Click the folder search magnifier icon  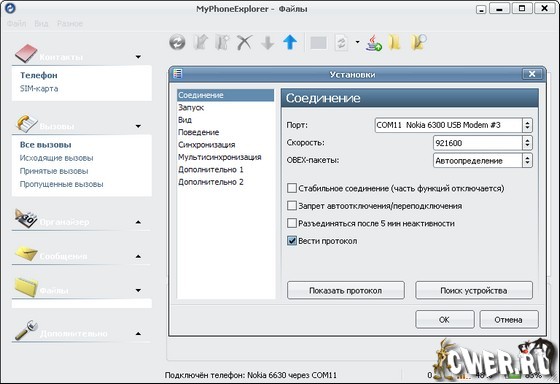[419, 43]
